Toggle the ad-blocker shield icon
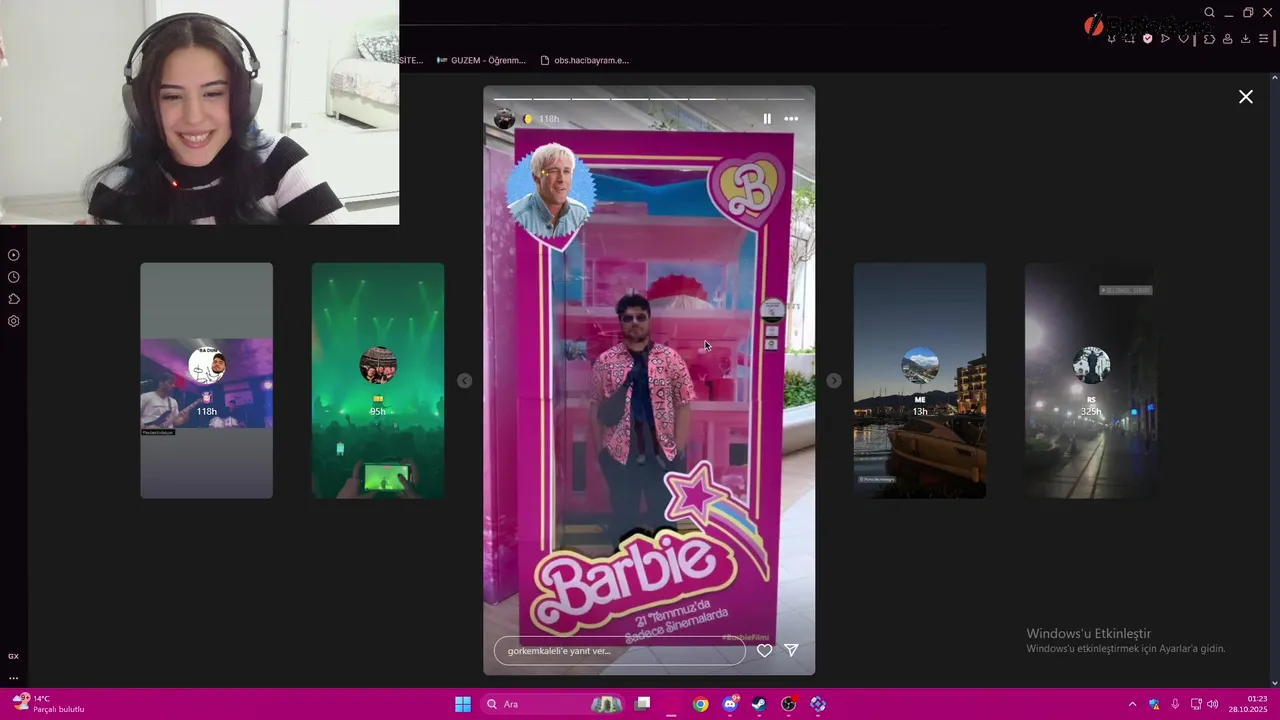This screenshot has height=720, width=1280. coord(1148,38)
